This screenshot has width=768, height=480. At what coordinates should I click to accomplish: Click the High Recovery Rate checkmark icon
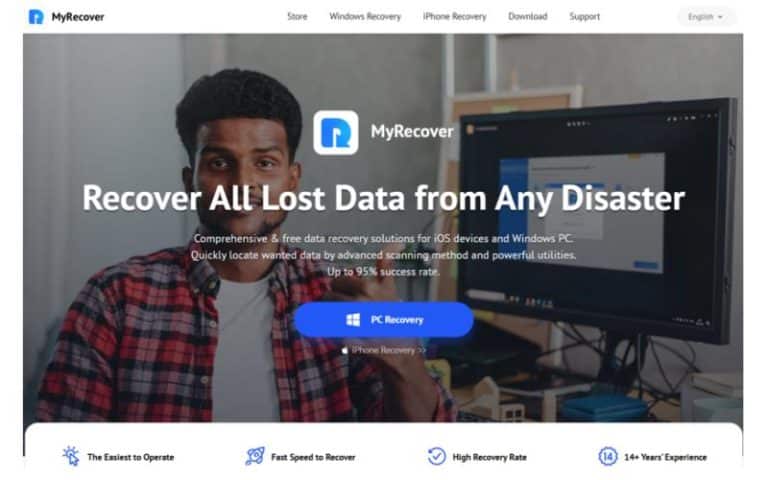[436, 456]
